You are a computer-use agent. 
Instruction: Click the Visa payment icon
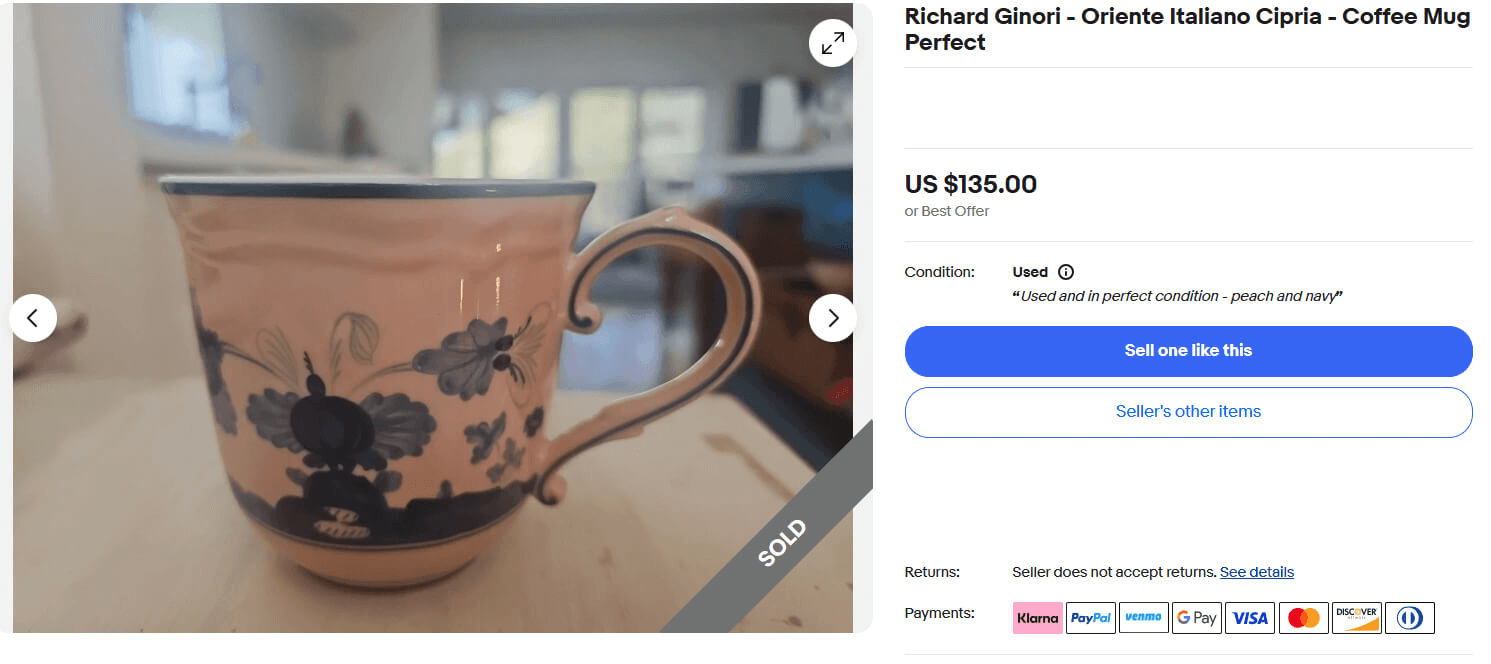(1250, 617)
